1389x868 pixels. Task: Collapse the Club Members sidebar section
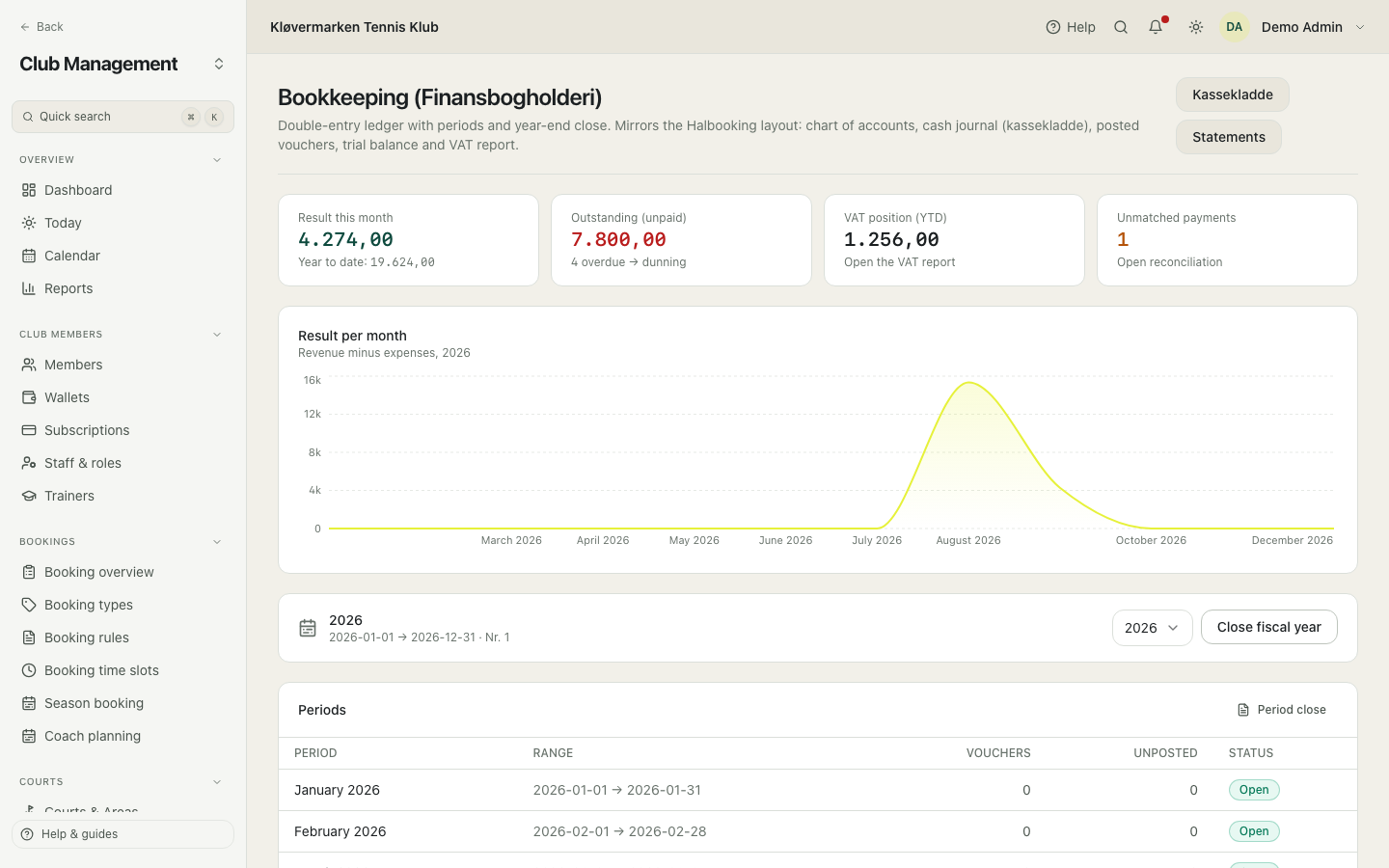click(217, 335)
